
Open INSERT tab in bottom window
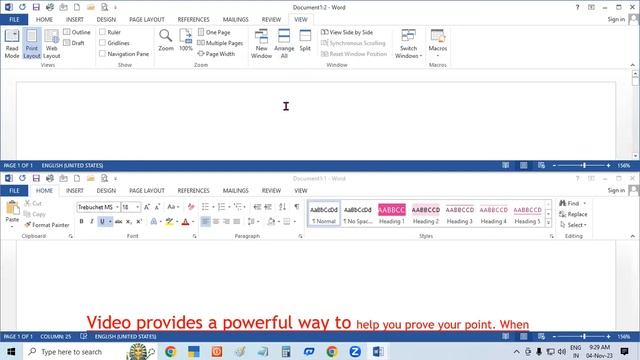pyautogui.click(x=75, y=191)
